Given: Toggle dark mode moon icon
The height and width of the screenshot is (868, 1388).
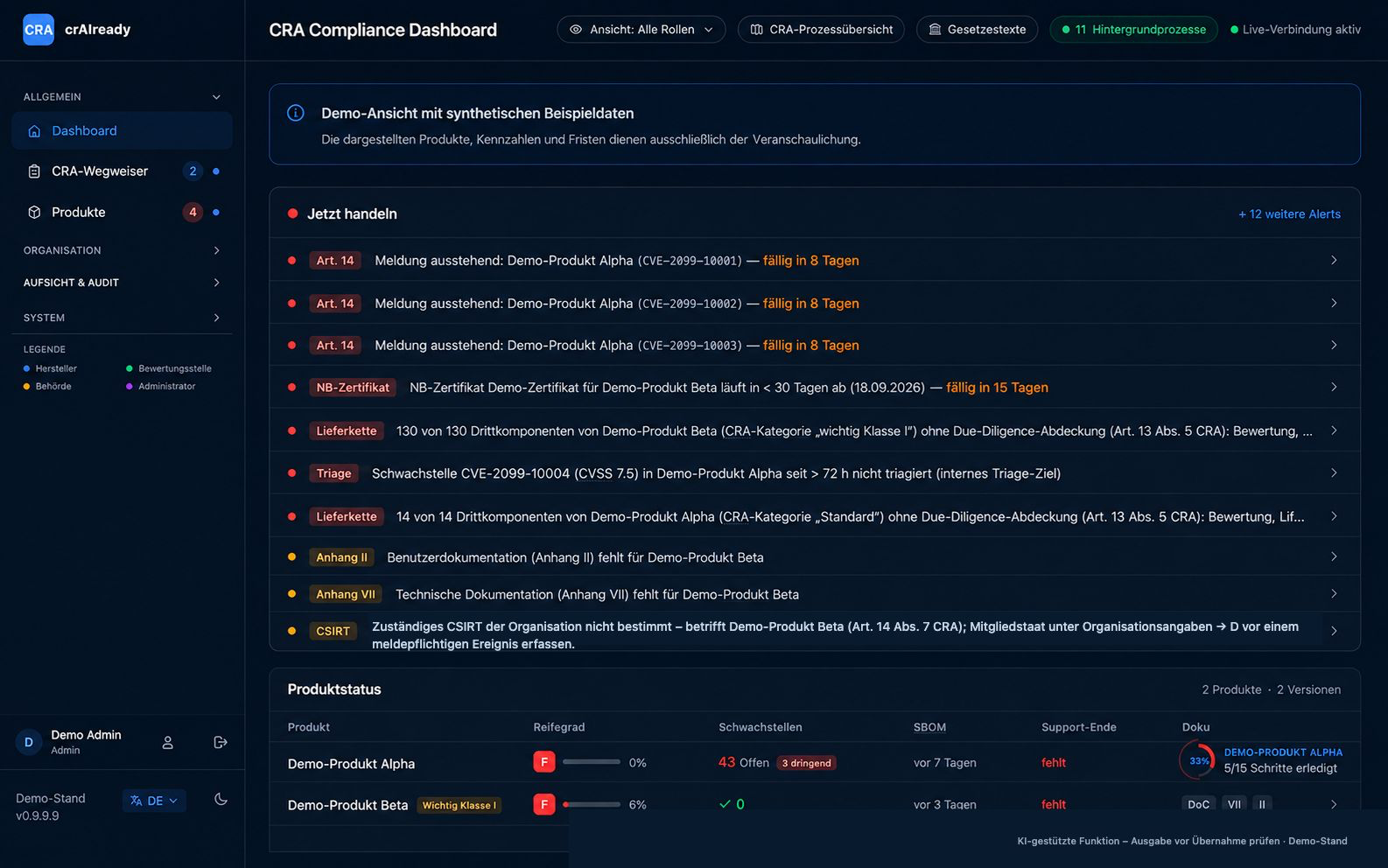Looking at the screenshot, I should point(221,800).
